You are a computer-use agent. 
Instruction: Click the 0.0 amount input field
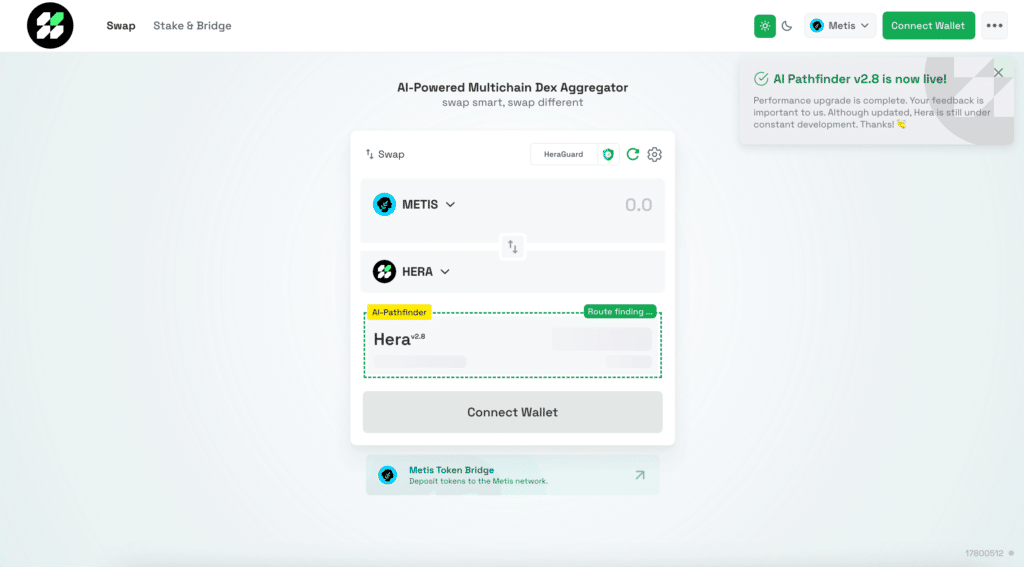(x=638, y=205)
